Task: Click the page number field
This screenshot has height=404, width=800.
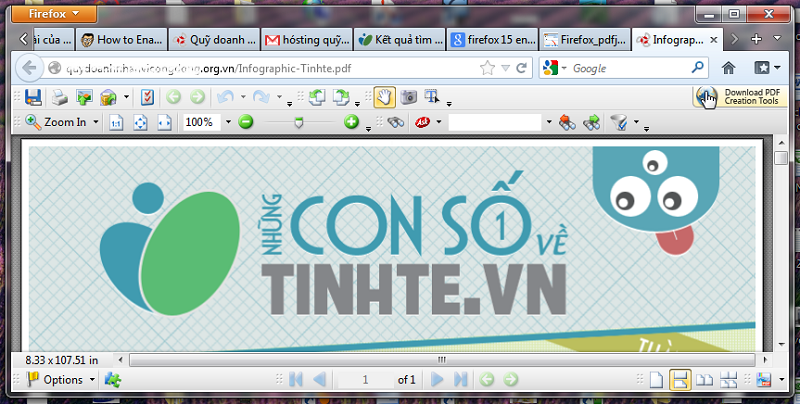Action: (365, 380)
